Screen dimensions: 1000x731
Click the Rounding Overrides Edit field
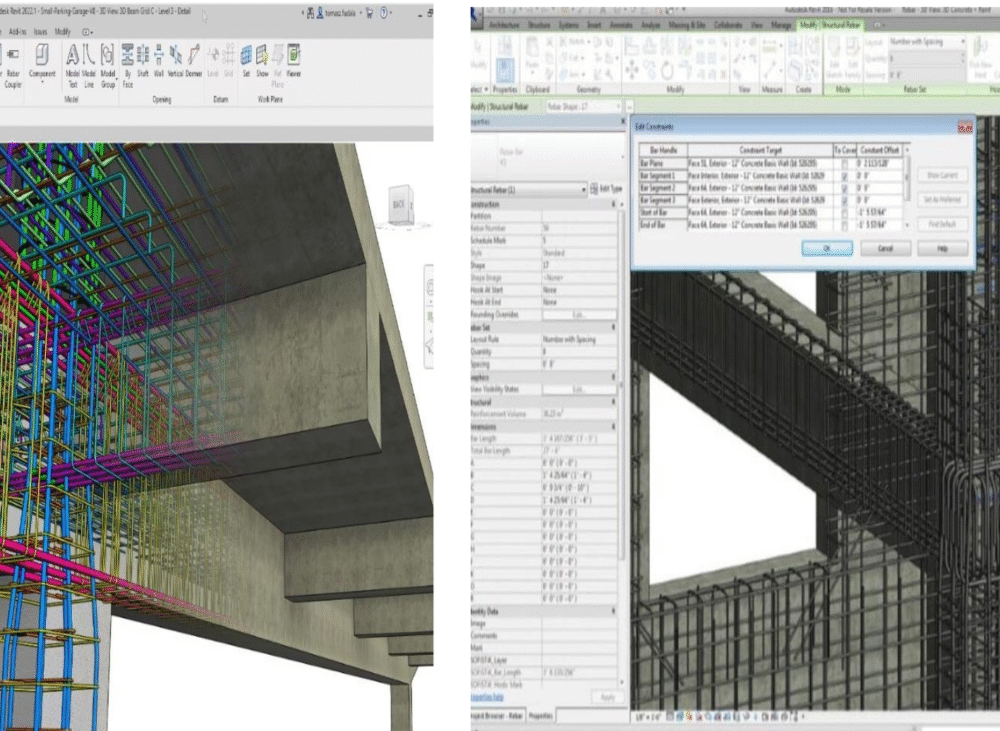coord(580,314)
